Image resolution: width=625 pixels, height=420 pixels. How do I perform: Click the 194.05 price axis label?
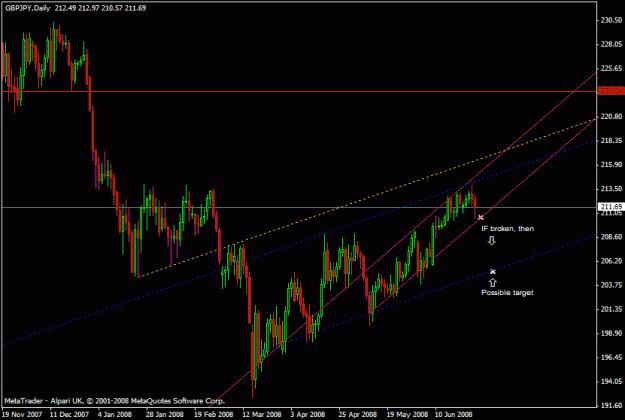(x=611, y=381)
